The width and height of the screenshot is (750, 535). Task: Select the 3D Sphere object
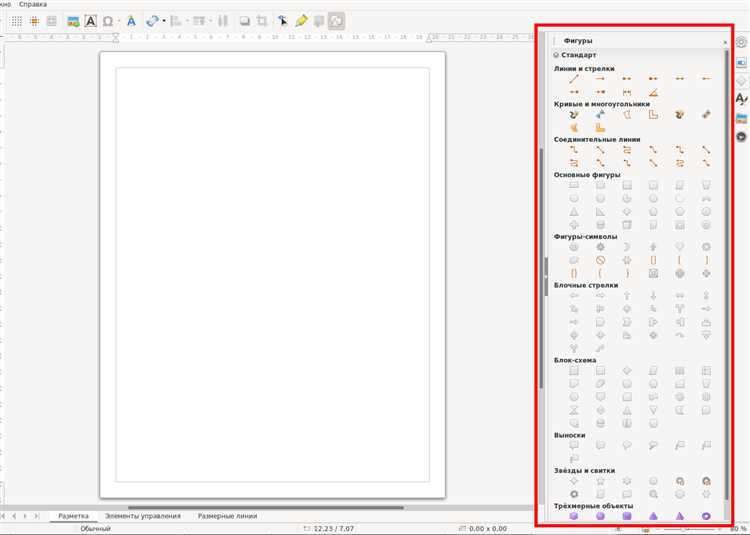[x=600, y=516]
